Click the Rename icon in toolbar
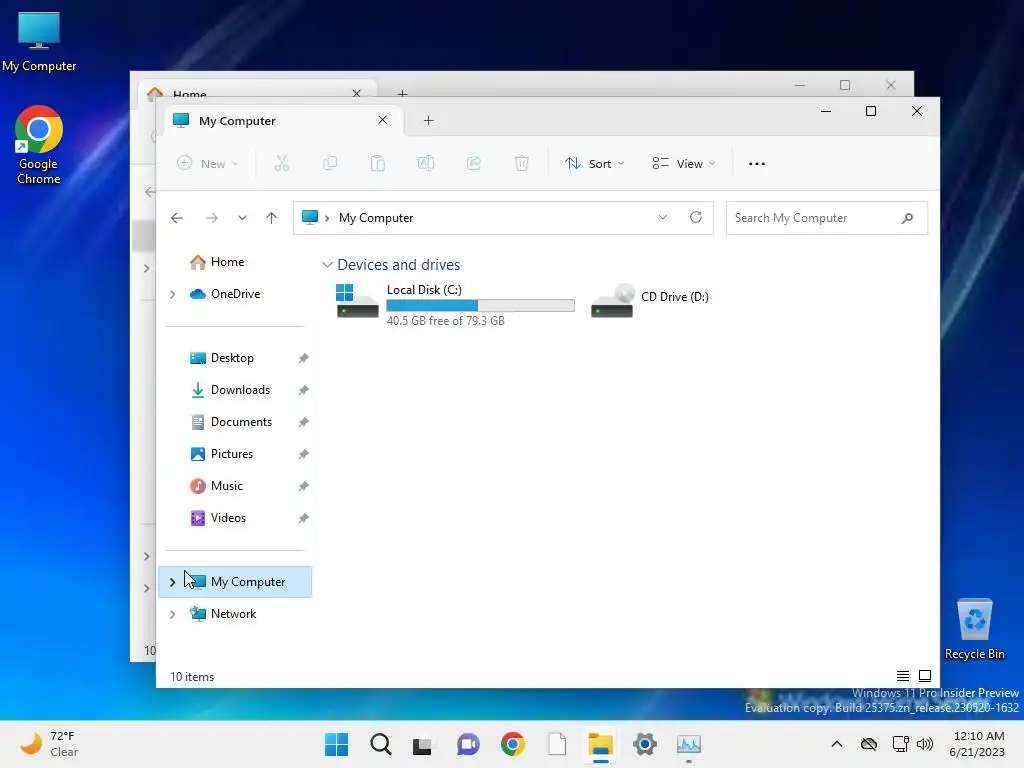The height and width of the screenshot is (768, 1024). click(x=426, y=163)
